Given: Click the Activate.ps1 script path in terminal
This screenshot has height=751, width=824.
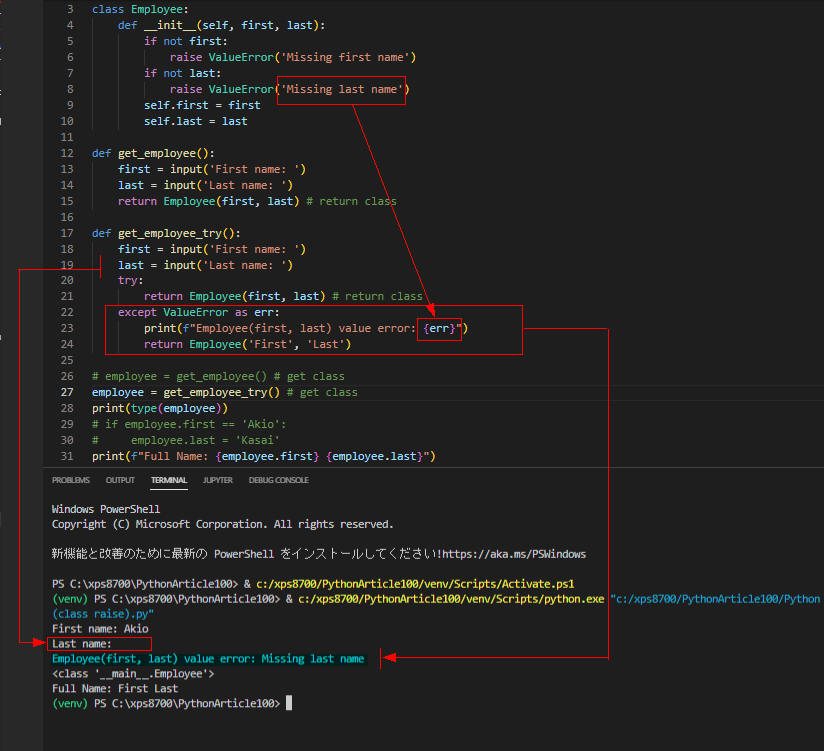Looking at the screenshot, I should pyautogui.click(x=415, y=584).
